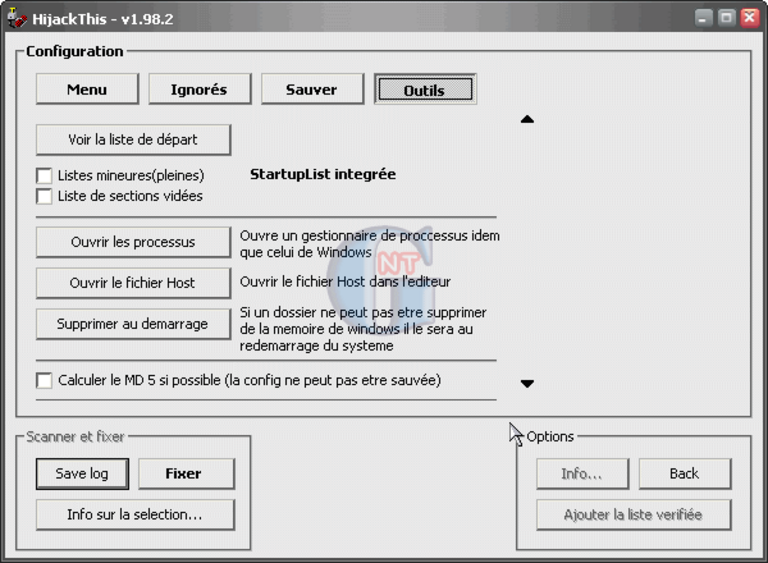This screenshot has width=768, height=563.
Task: Open the Sauver section
Action: coord(312,89)
